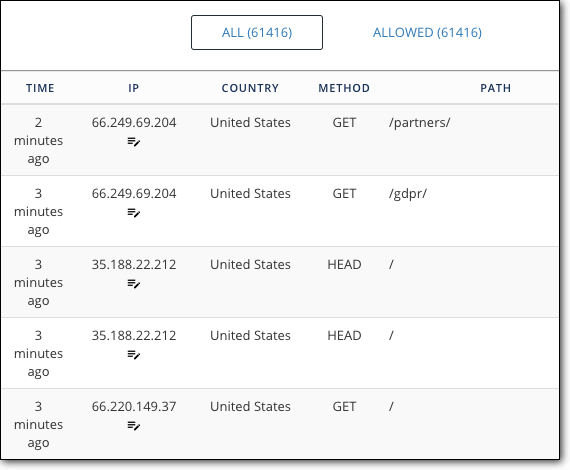Click edit-list icon in the /gdpr/ row

click(x=133, y=213)
